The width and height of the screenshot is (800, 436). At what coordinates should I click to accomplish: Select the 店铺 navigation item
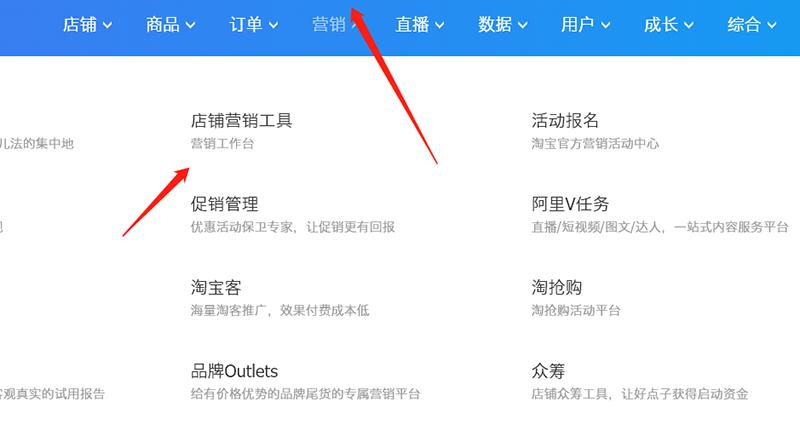(80, 24)
